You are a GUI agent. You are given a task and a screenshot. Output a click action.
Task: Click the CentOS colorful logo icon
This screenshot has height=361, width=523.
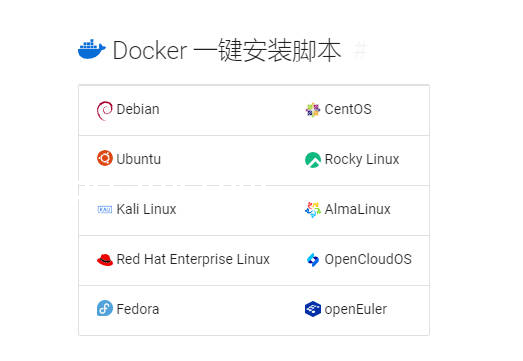(313, 109)
